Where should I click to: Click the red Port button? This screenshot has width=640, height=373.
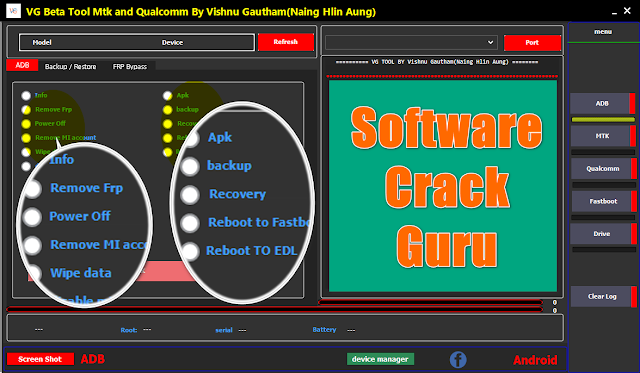(532, 42)
